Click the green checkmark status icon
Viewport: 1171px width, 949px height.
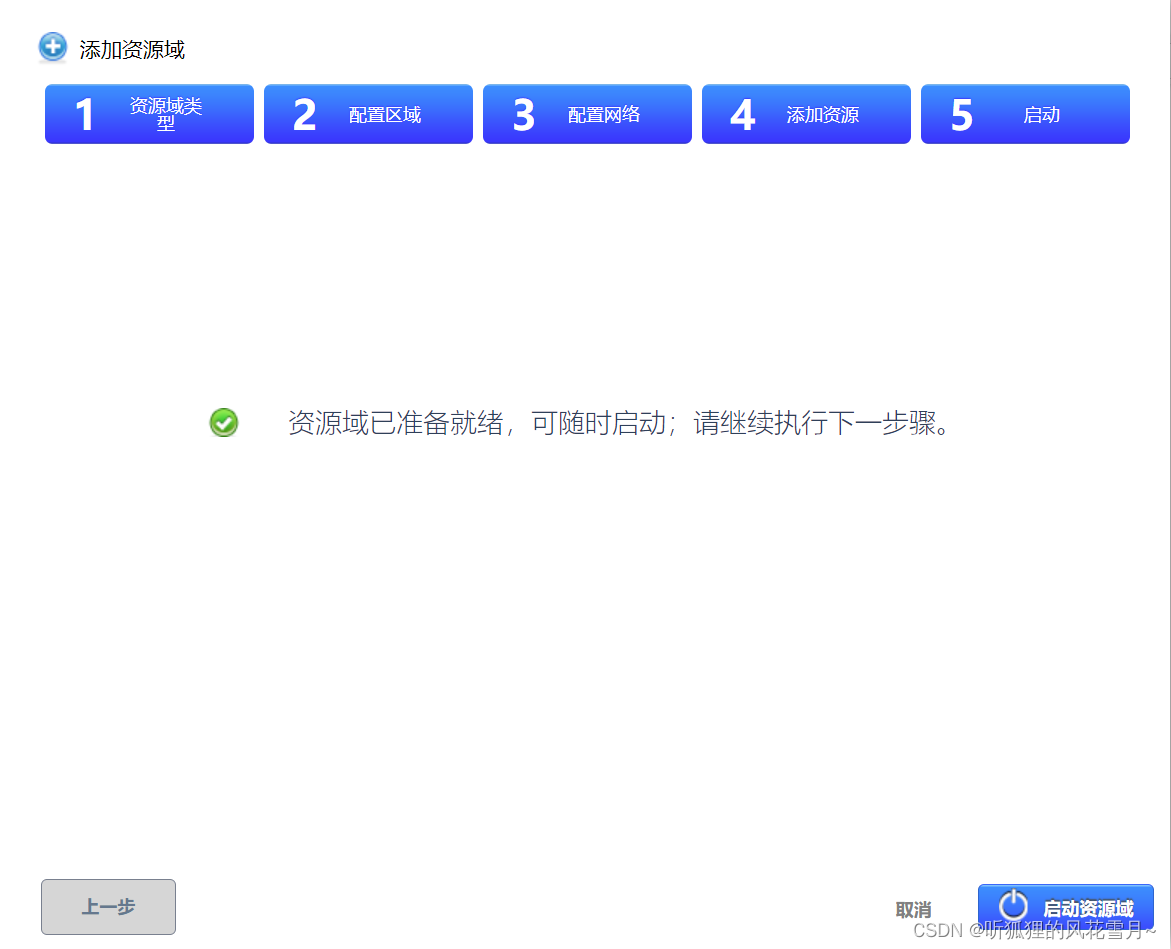pyautogui.click(x=223, y=423)
